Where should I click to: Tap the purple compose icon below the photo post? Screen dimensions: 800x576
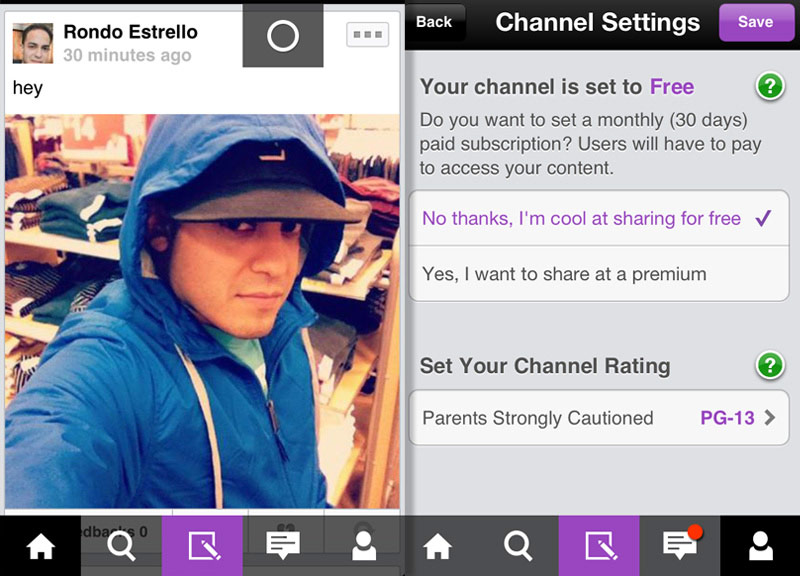pos(203,546)
